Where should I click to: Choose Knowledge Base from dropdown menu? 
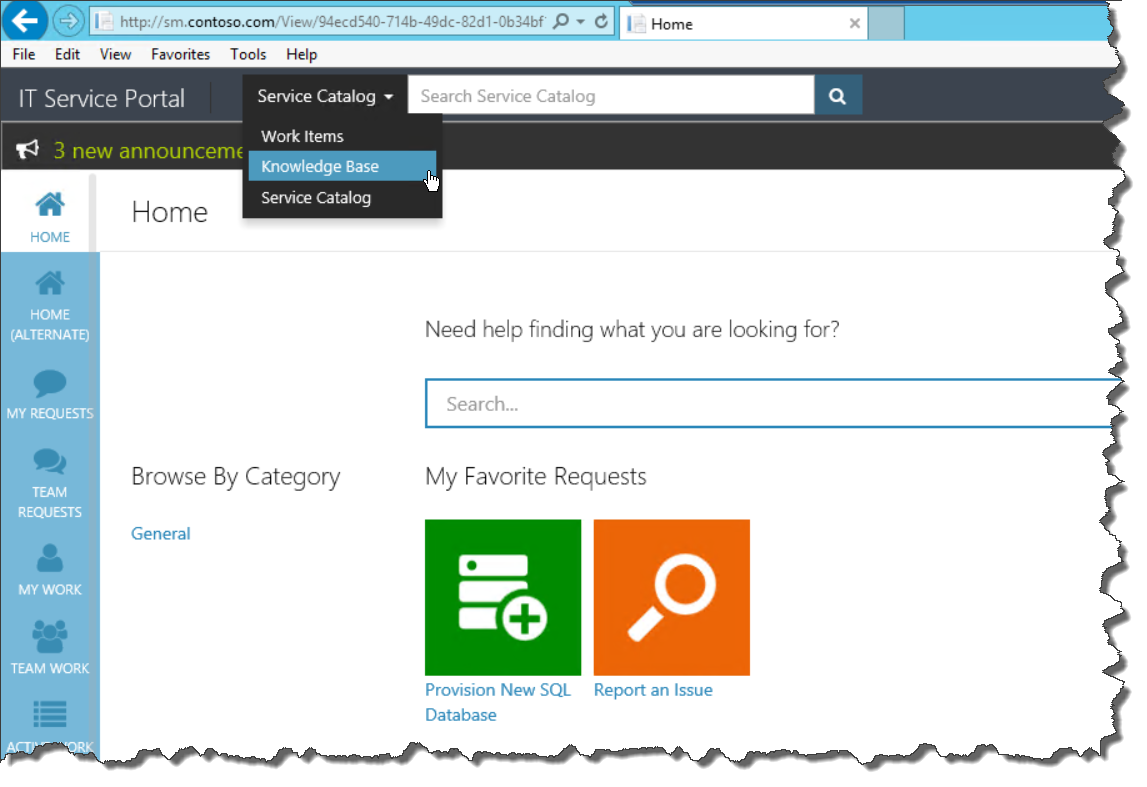pyautogui.click(x=320, y=167)
